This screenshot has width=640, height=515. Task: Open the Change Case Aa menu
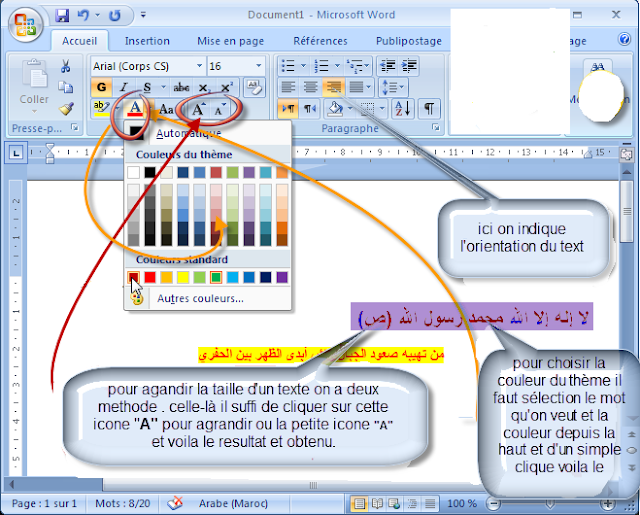[x=166, y=109]
